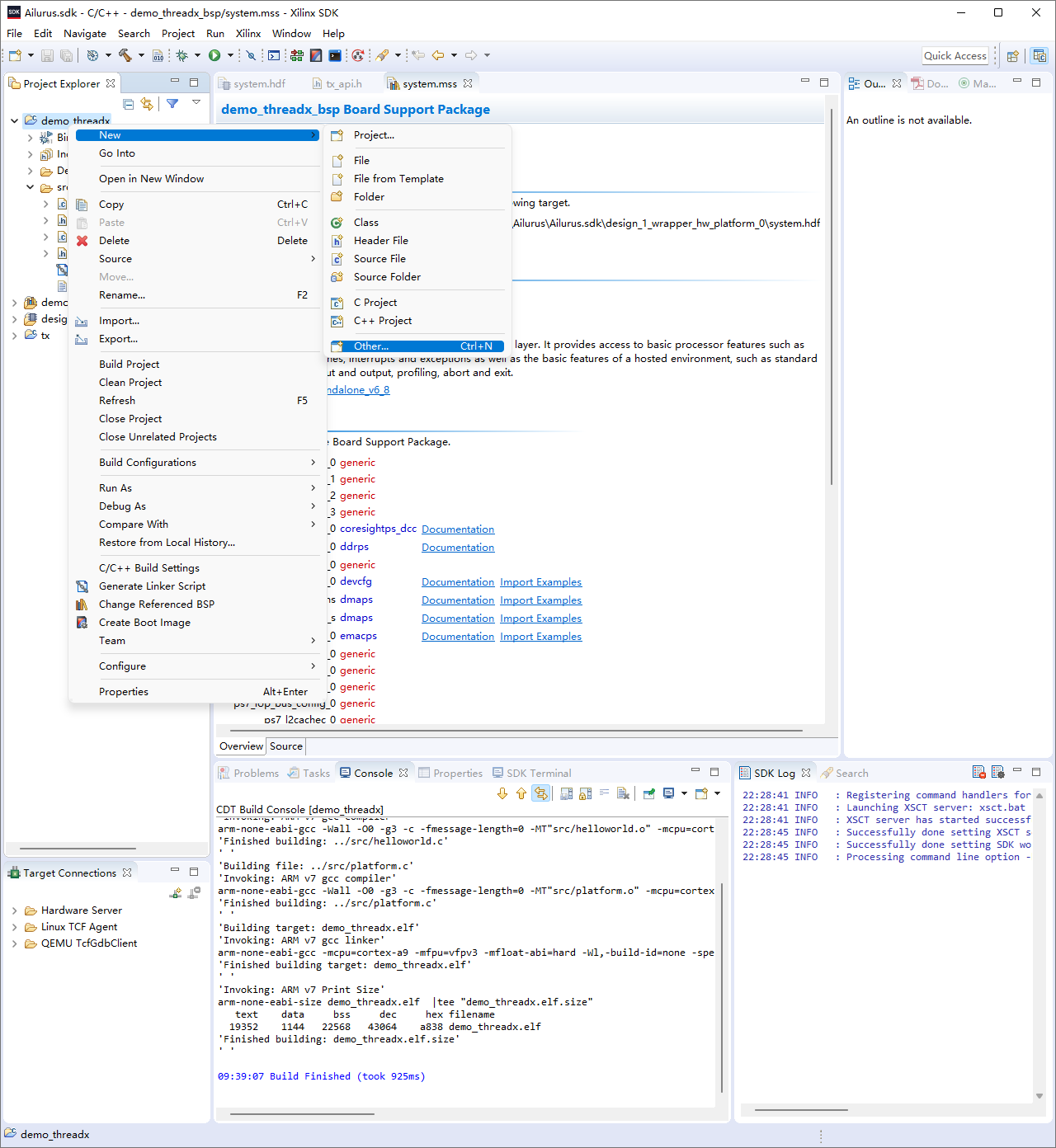Click the hammer Build icon in toolbar
Viewport: 1056px width, 1148px height.
click(x=125, y=55)
